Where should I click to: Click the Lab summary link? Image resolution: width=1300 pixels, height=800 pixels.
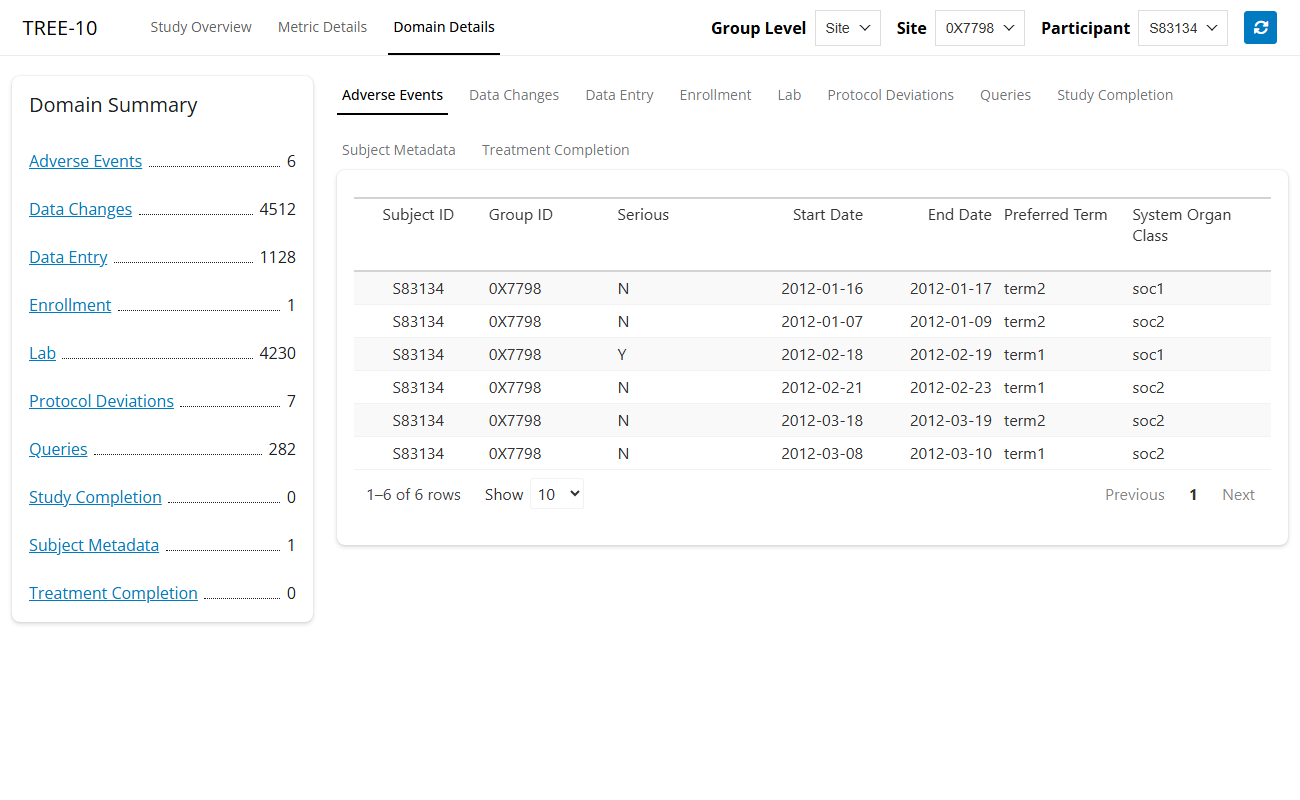[x=42, y=353]
